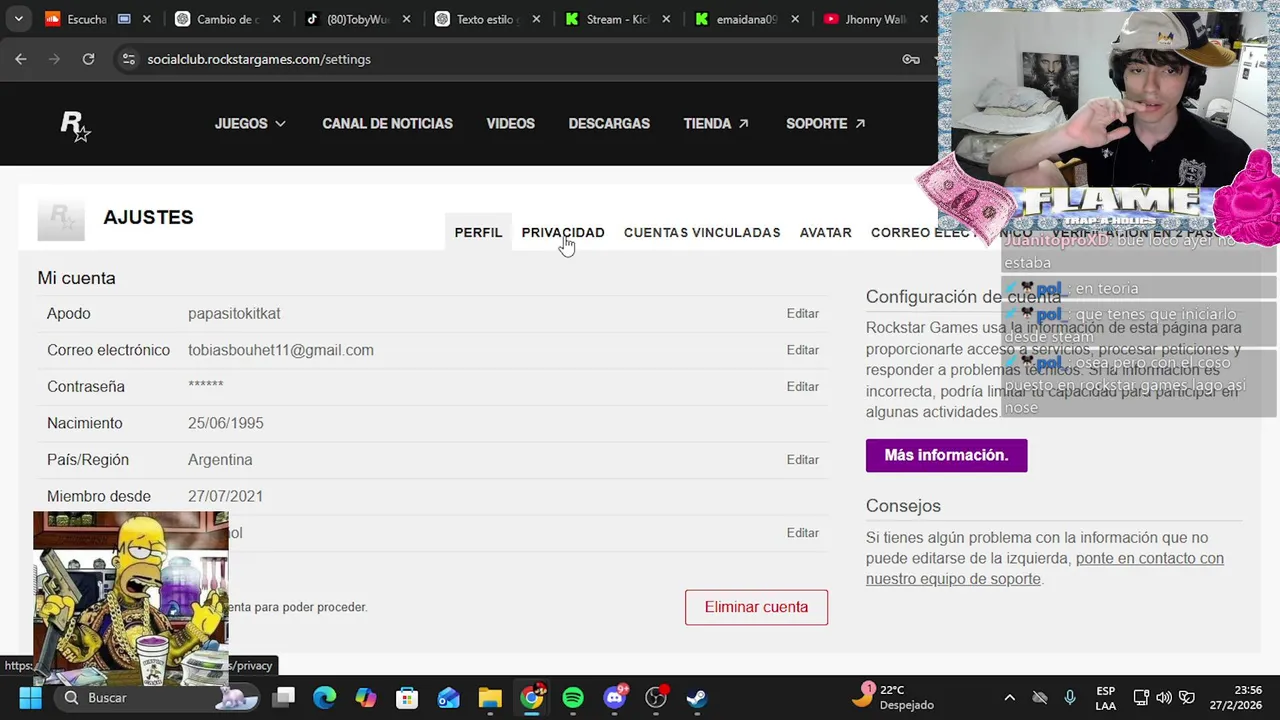Open Spotify from the taskbar
Viewport: 1280px width, 720px height.
click(573, 698)
